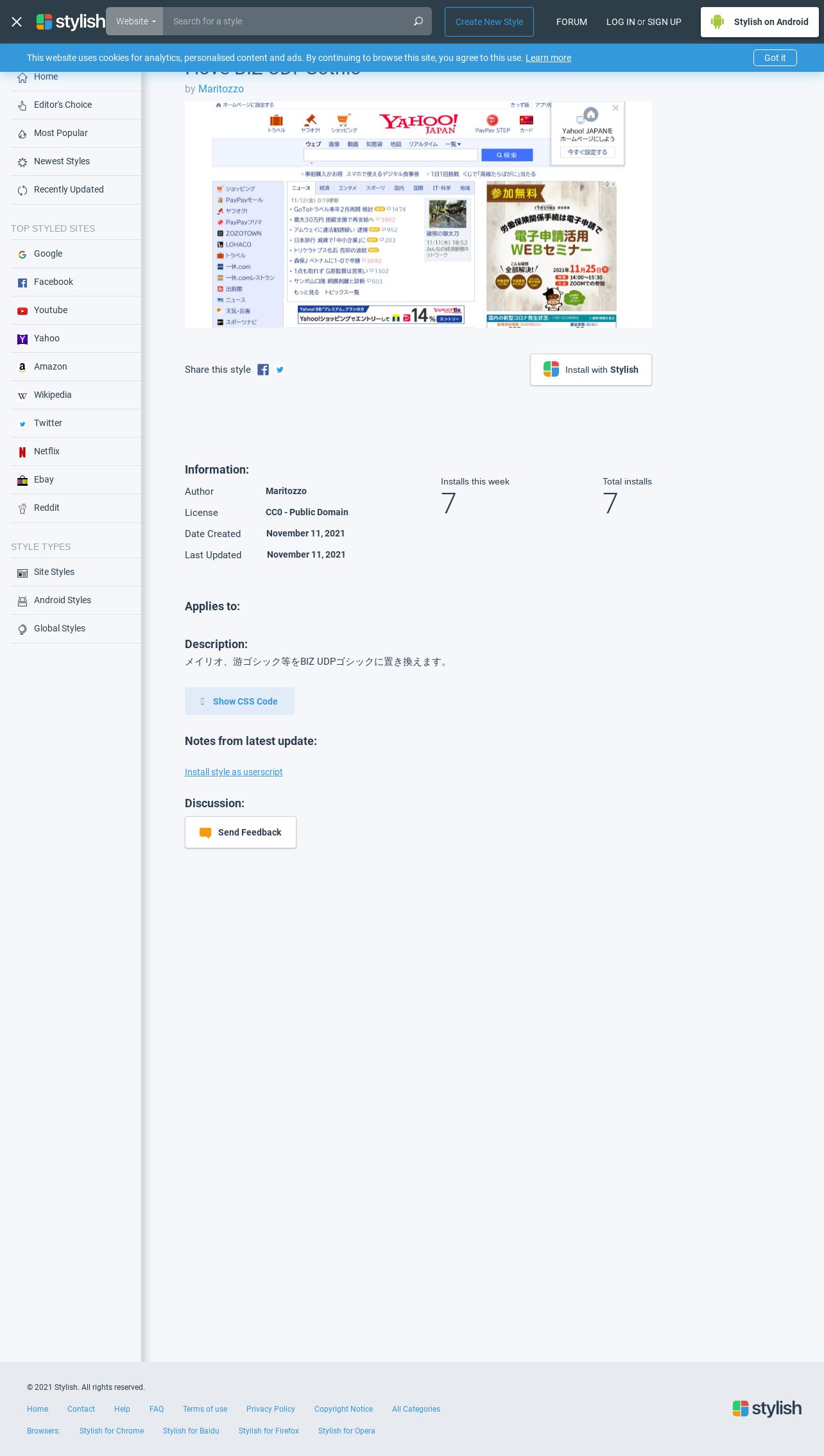824x1456 pixels.
Task: Click the Editor's Choice icon
Action: click(22, 105)
